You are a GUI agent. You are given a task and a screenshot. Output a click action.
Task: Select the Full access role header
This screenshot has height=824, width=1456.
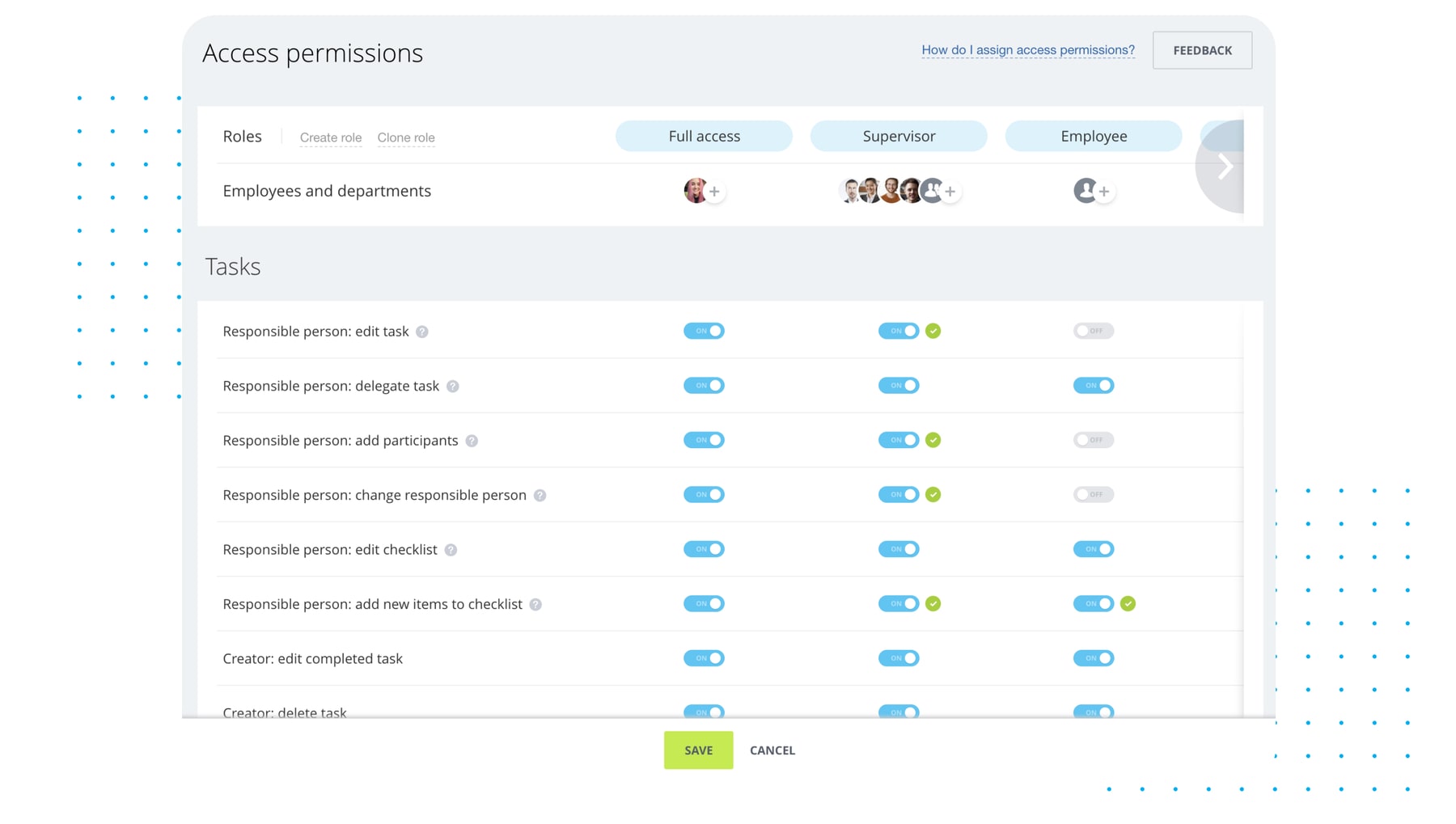[704, 136]
